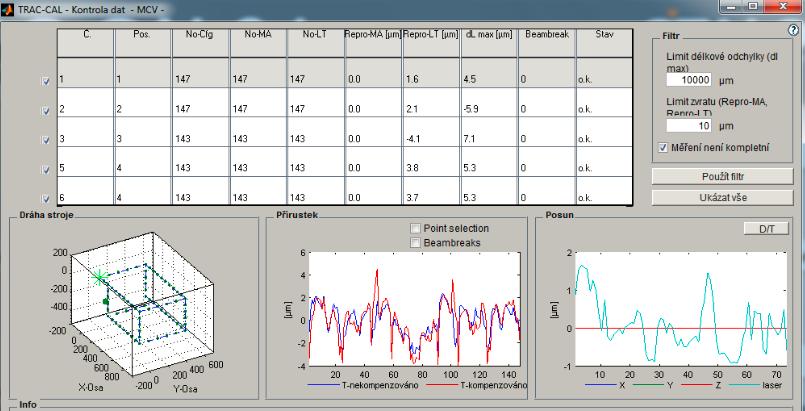Toggle the checkbox for row 5
This screenshot has height=411, width=805.
46,169
